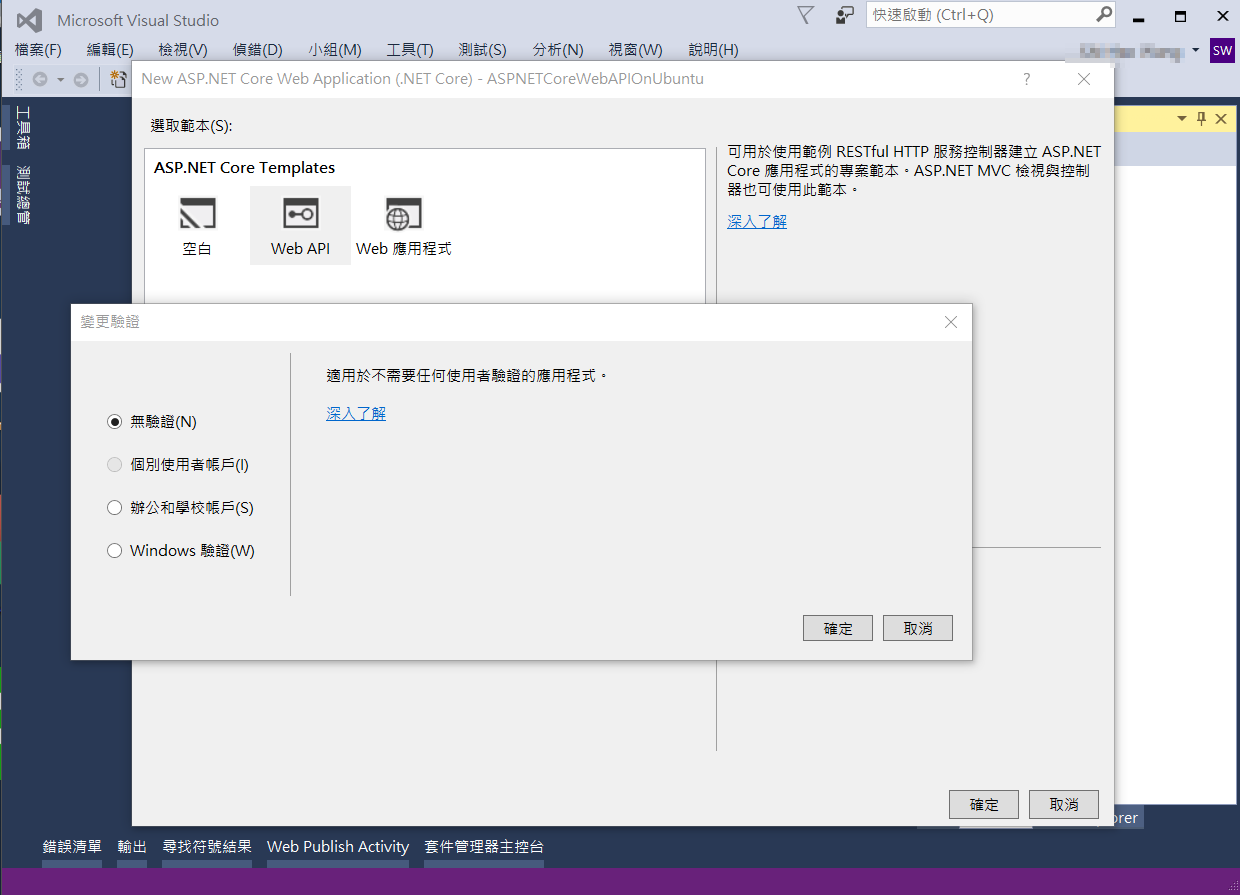This screenshot has height=895, width=1240.
Task: Select 無驗證(N) radio option
Action: (x=114, y=422)
